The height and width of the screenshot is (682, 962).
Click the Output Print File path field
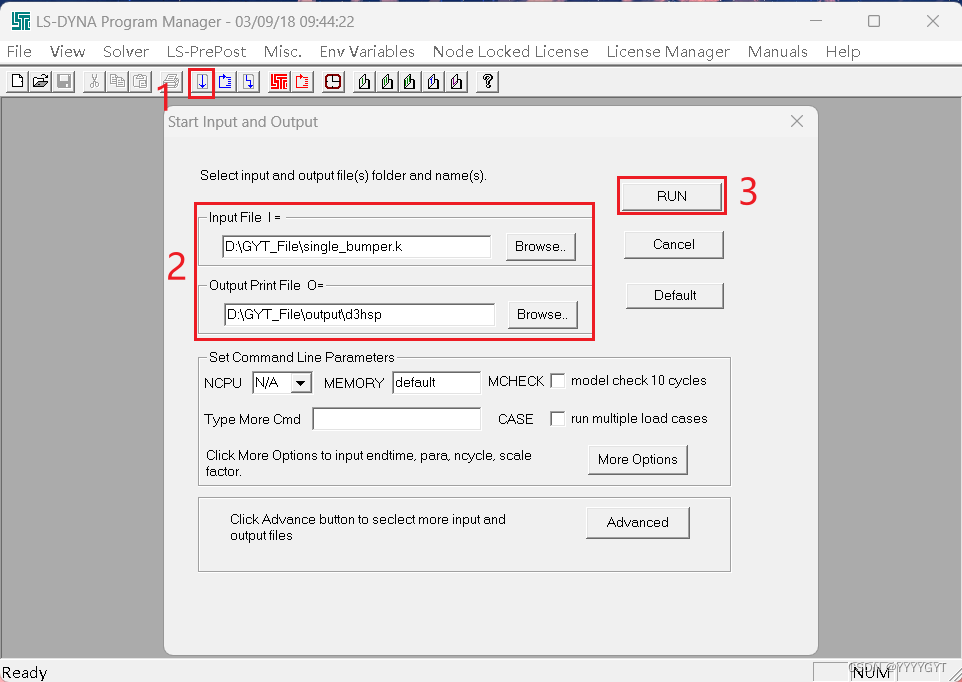pyautogui.click(x=360, y=315)
